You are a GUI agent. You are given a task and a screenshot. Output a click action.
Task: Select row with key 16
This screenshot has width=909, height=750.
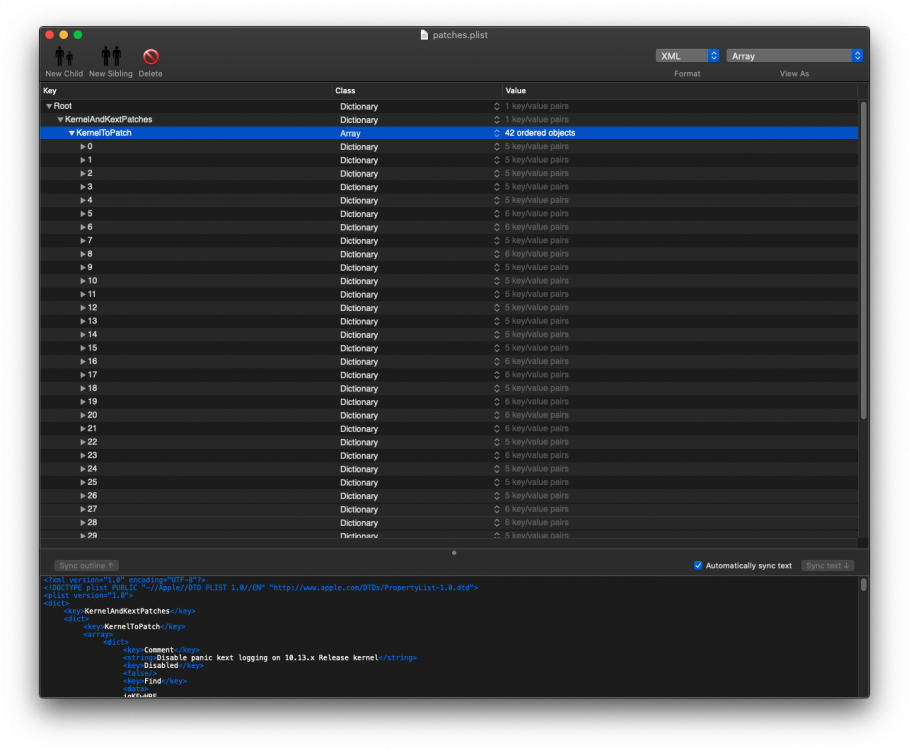449,362
